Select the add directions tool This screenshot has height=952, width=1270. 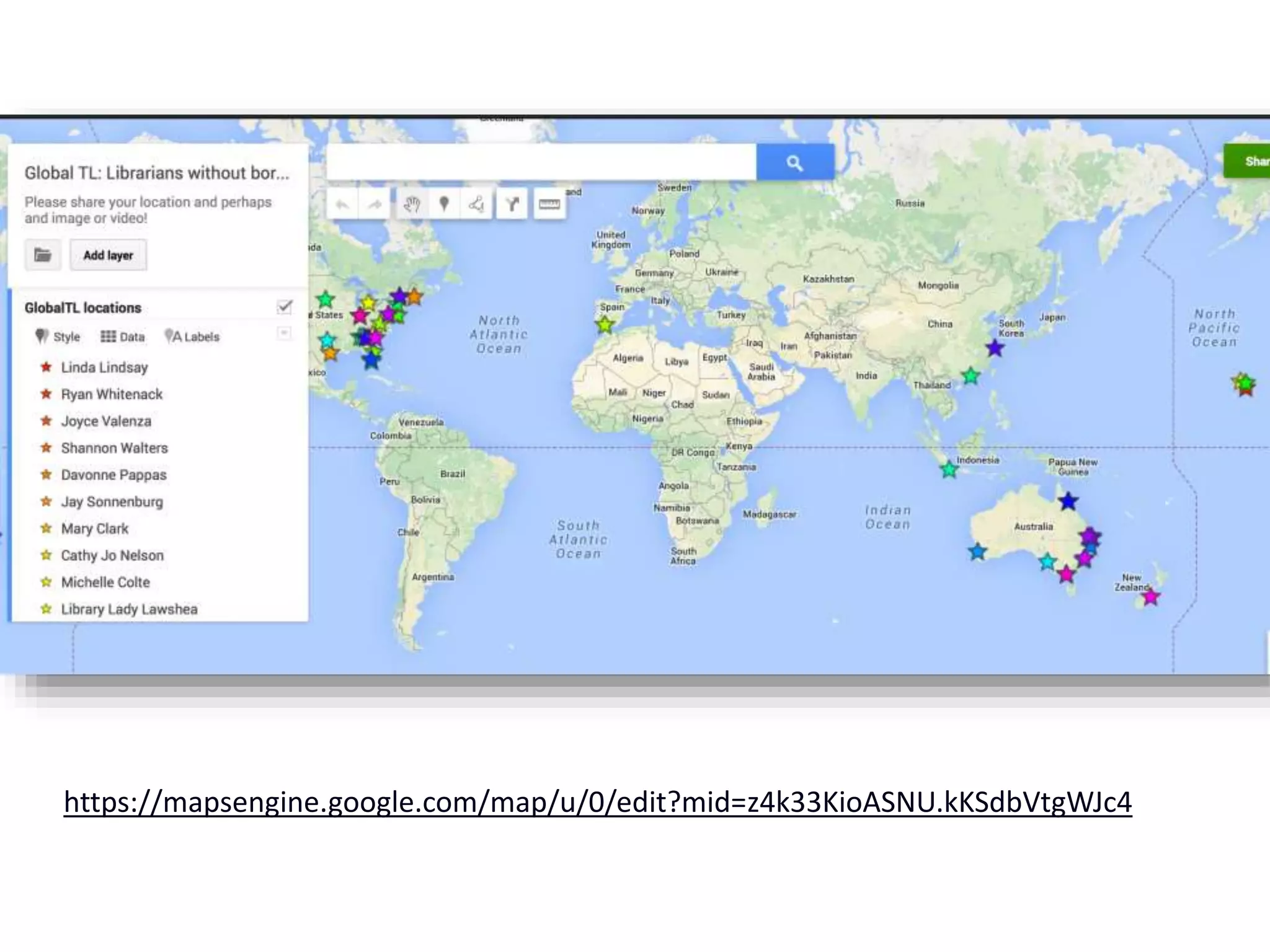(512, 204)
